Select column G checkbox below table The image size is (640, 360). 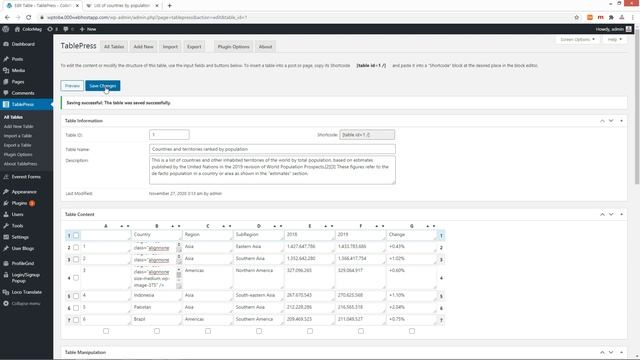tap(412, 331)
